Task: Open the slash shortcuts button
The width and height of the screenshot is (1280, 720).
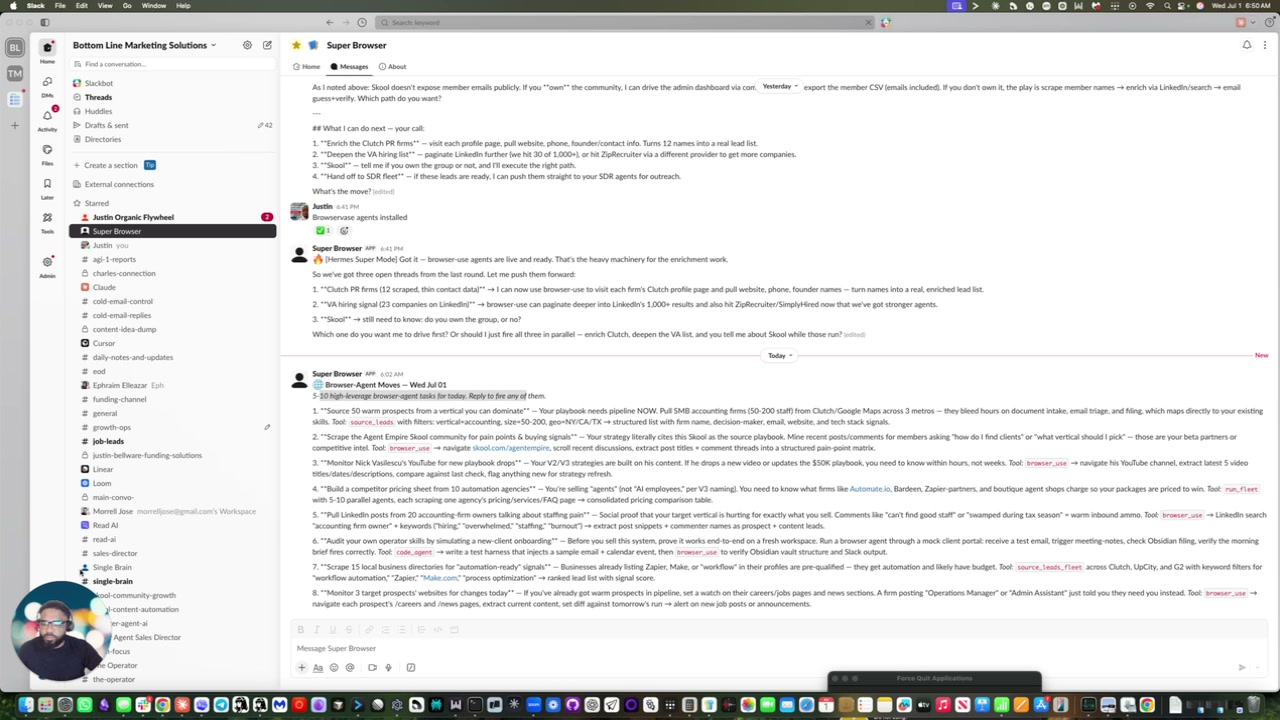Action: click(410, 667)
